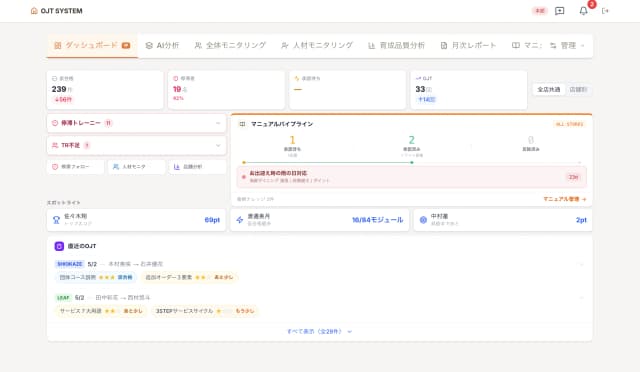The image size is (640, 372).
Task: Click the purple 直近のOJT section icon
Action: [59, 246]
